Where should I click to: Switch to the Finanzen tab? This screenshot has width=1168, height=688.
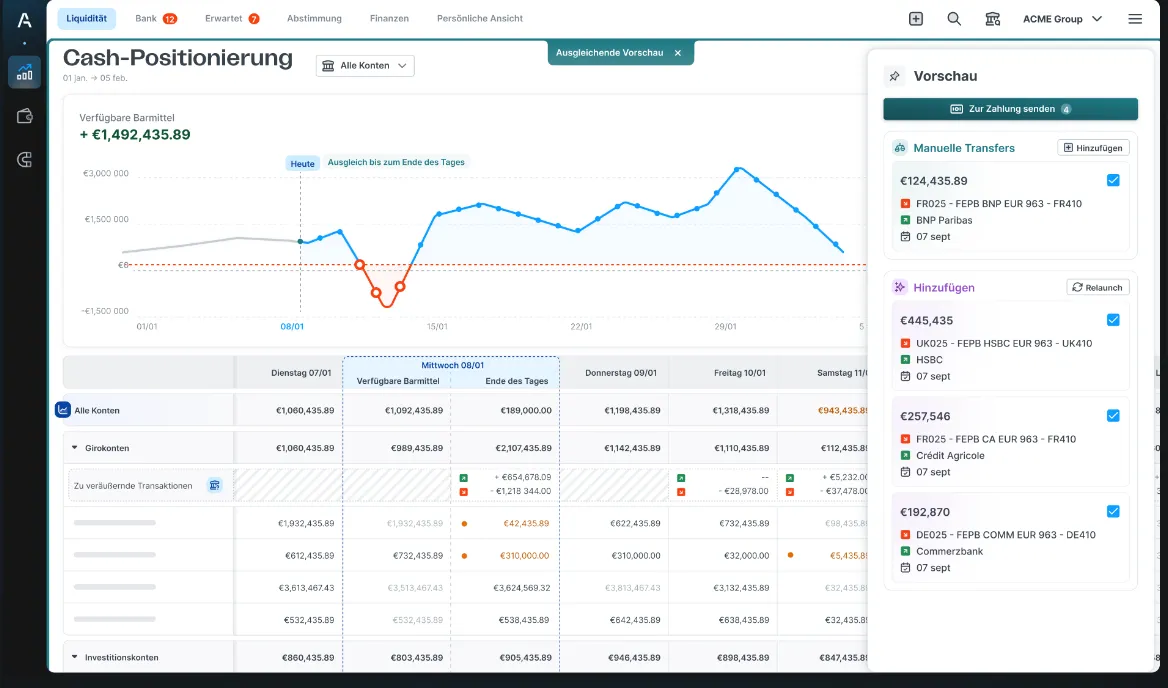389,18
